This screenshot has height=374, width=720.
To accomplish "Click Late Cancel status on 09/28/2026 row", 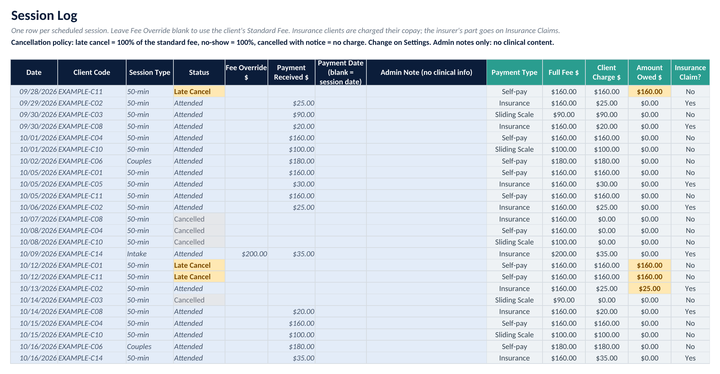I will click(x=199, y=91).
